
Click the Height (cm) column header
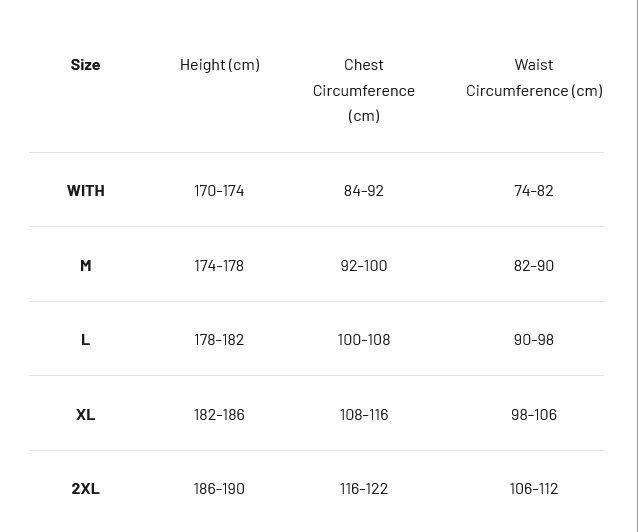click(219, 64)
